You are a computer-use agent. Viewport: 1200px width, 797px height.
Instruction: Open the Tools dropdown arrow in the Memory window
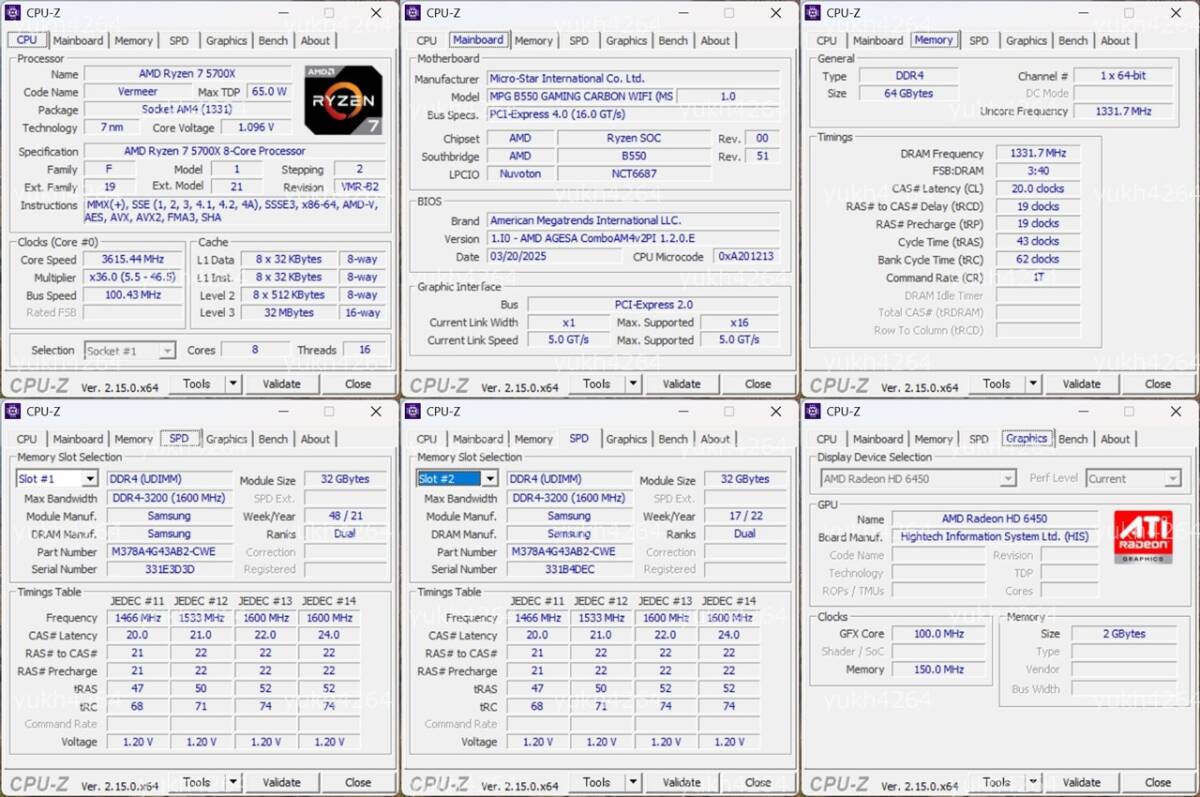pos(1033,384)
